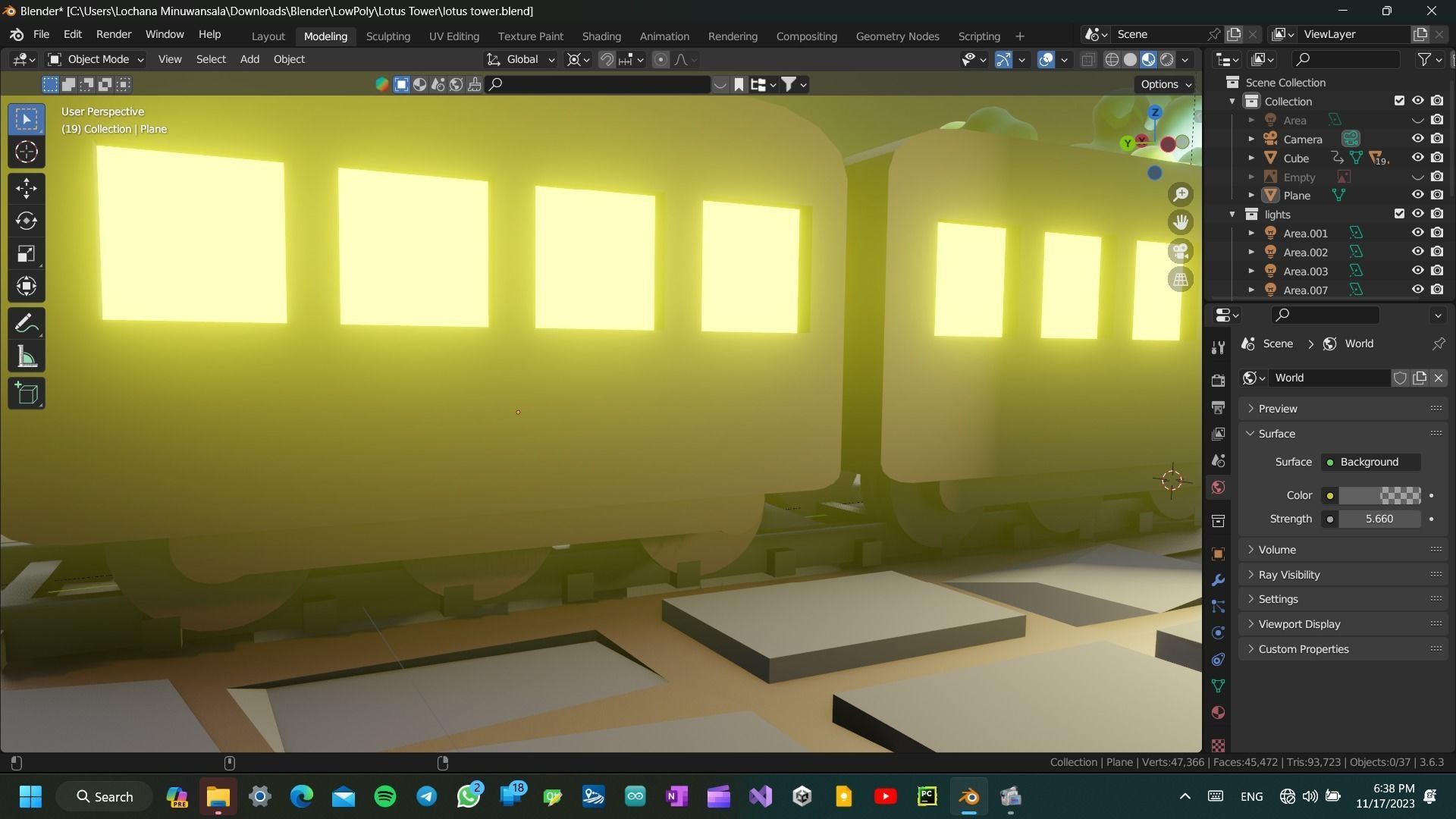This screenshot has height=819, width=1456.
Task: Select the Measure tool
Action: tap(27, 356)
